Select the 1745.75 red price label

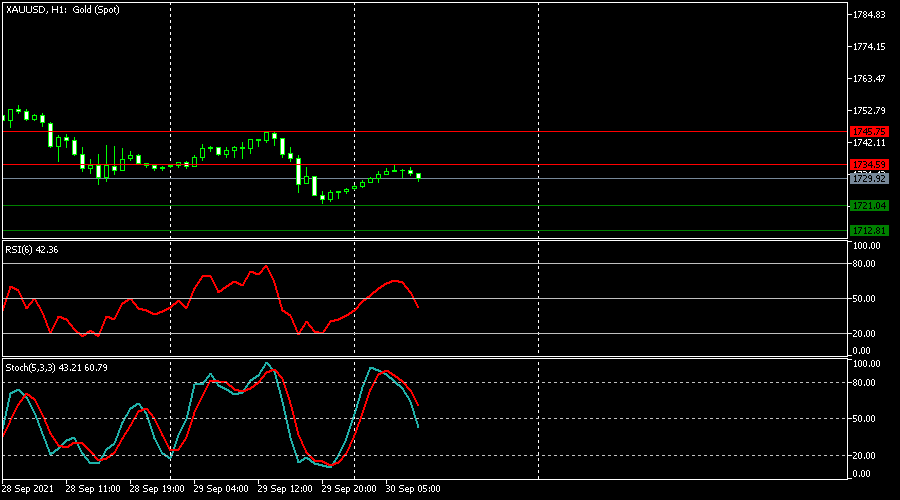pyautogui.click(x=869, y=132)
